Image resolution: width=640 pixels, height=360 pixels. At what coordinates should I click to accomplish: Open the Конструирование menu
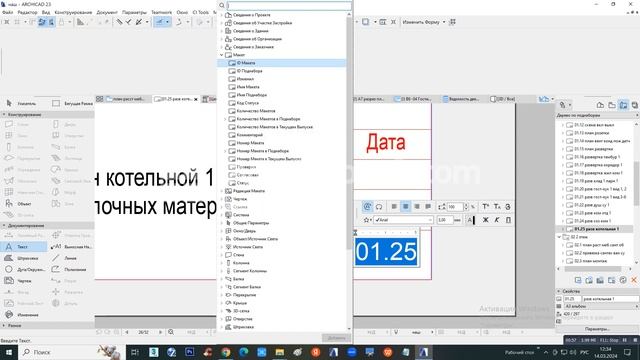(73, 12)
